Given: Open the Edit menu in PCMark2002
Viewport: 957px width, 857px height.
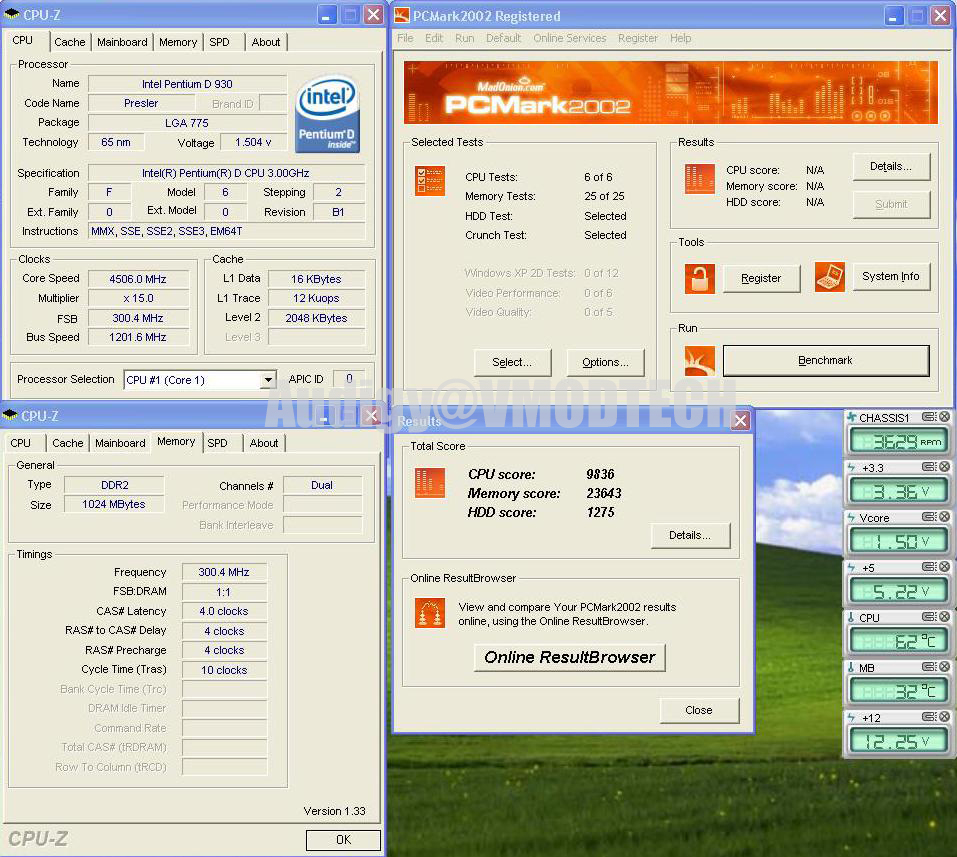Looking at the screenshot, I should [x=434, y=38].
